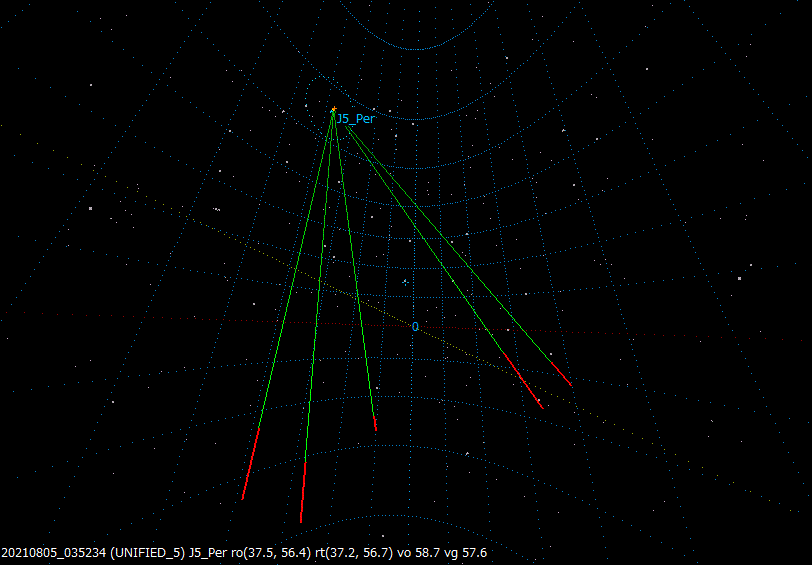Select the orange radiant point marker
812x565 pixels.
[334, 109]
